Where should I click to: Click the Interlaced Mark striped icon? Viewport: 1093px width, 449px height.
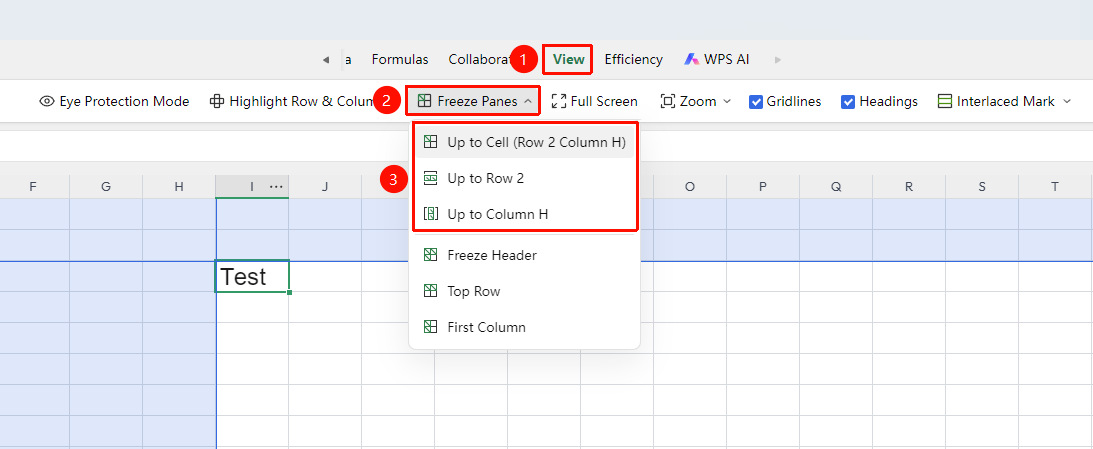click(x=945, y=101)
